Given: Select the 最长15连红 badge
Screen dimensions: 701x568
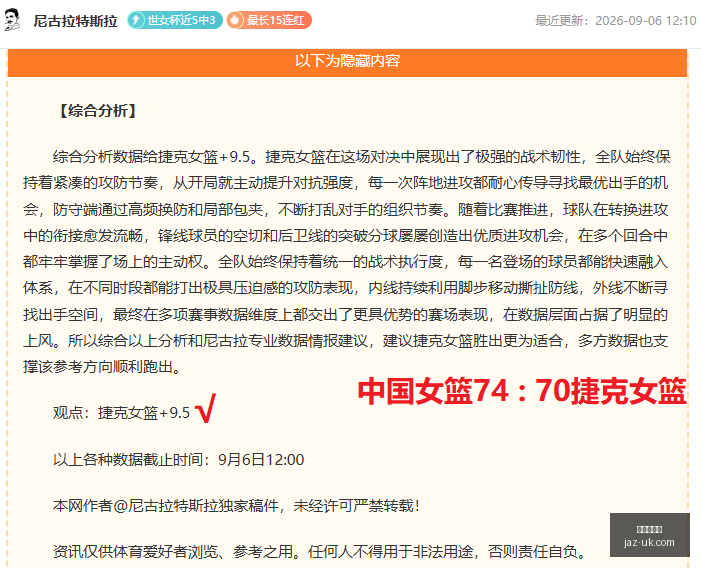Looking at the screenshot, I should click(269, 20).
